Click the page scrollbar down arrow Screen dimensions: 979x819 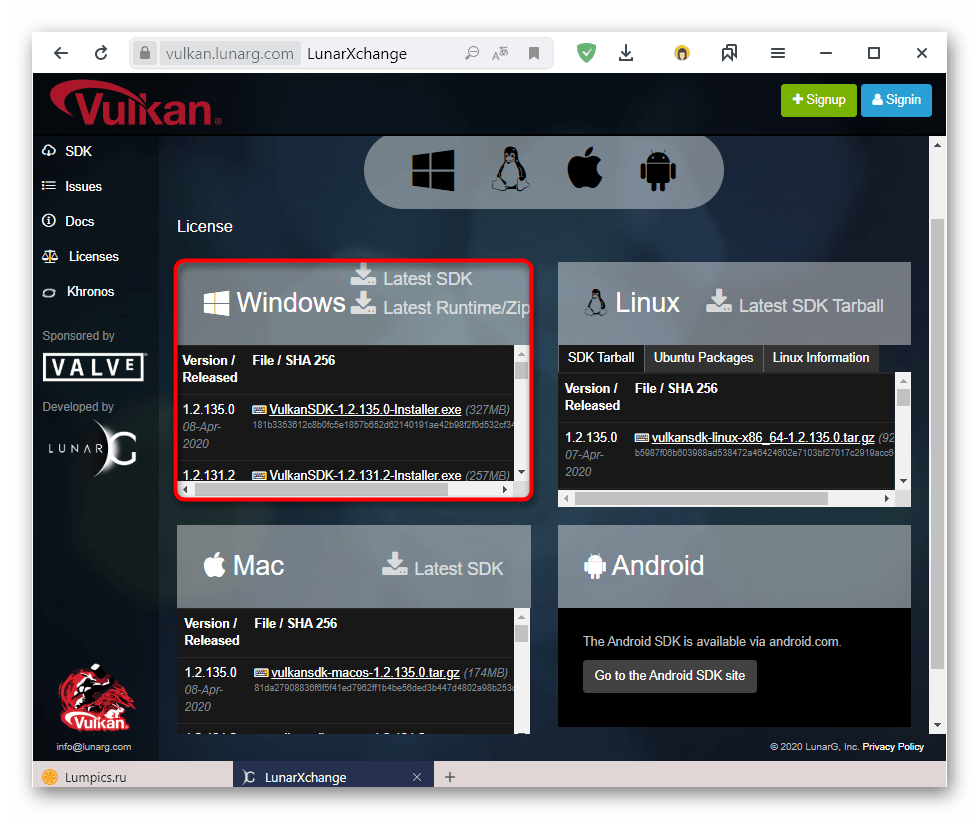[x=937, y=725]
